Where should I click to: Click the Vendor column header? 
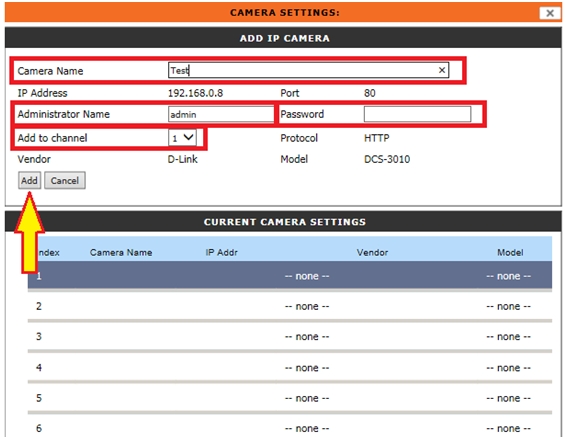tap(372, 252)
